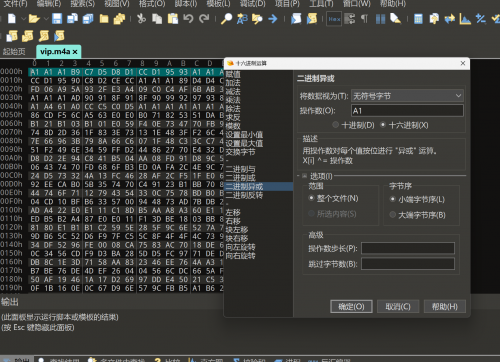This screenshot has width=500, height=362.
Task: Click the find in files icon
Action: point(257,19)
